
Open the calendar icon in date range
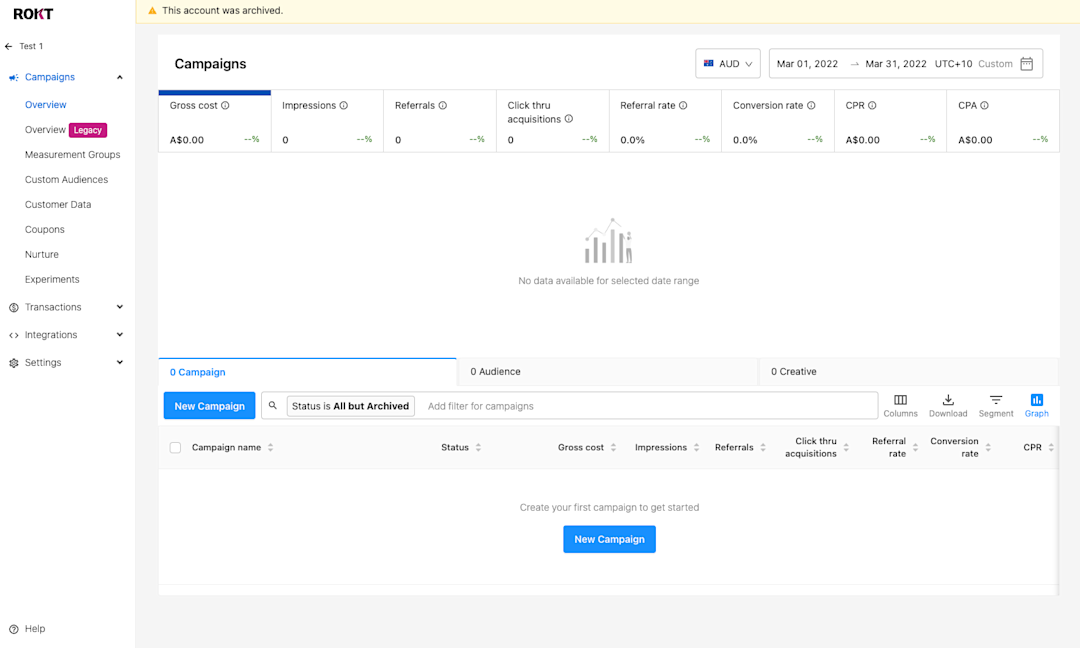click(x=1026, y=63)
